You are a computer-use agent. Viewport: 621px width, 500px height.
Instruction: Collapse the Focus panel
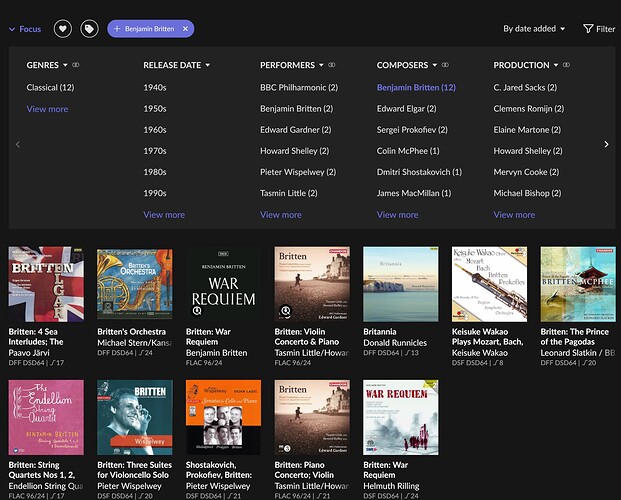click(25, 29)
